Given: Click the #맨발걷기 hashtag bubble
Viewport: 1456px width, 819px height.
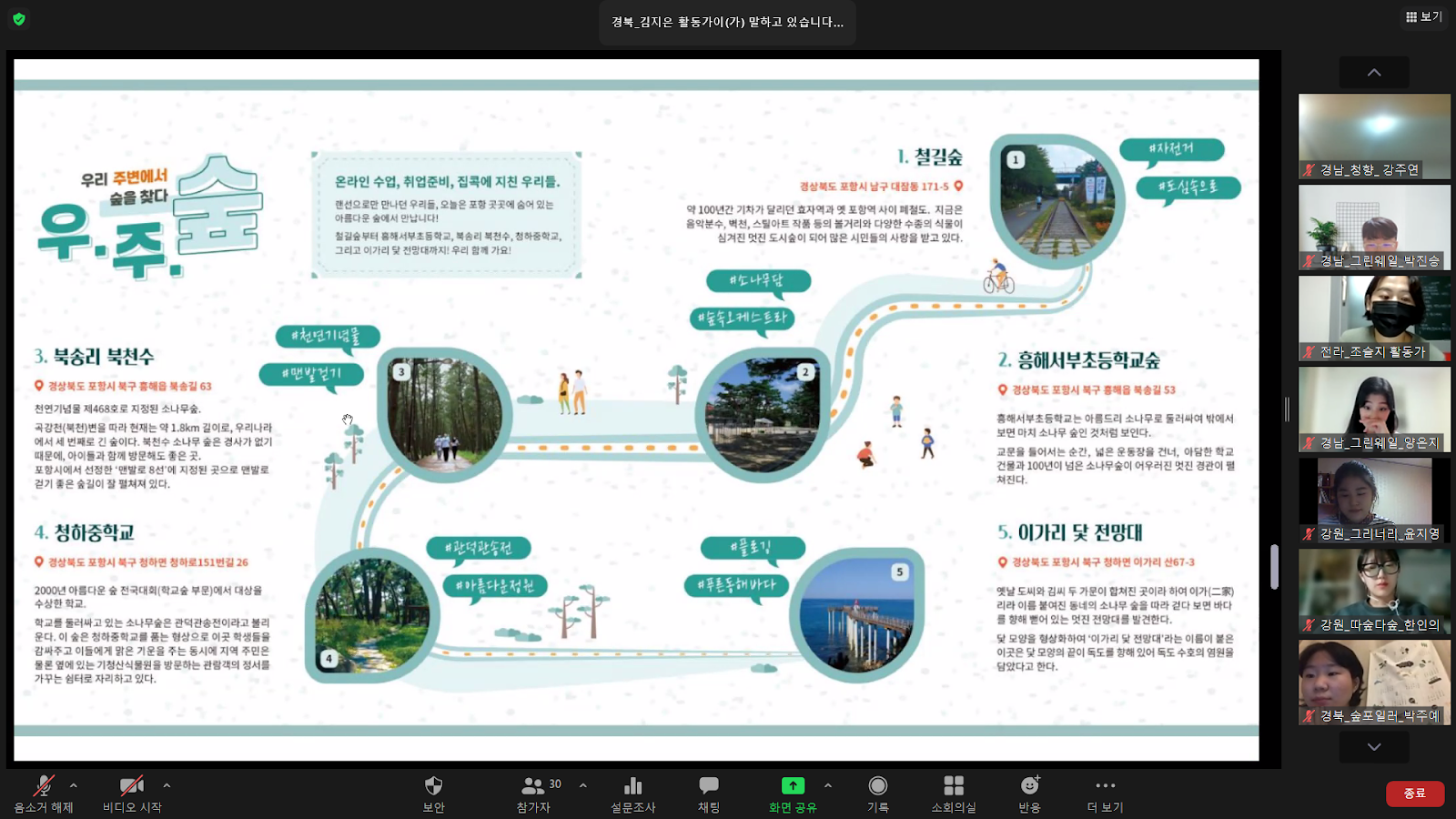Looking at the screenshot, I should pyautogui.click(x=312, y=374).
